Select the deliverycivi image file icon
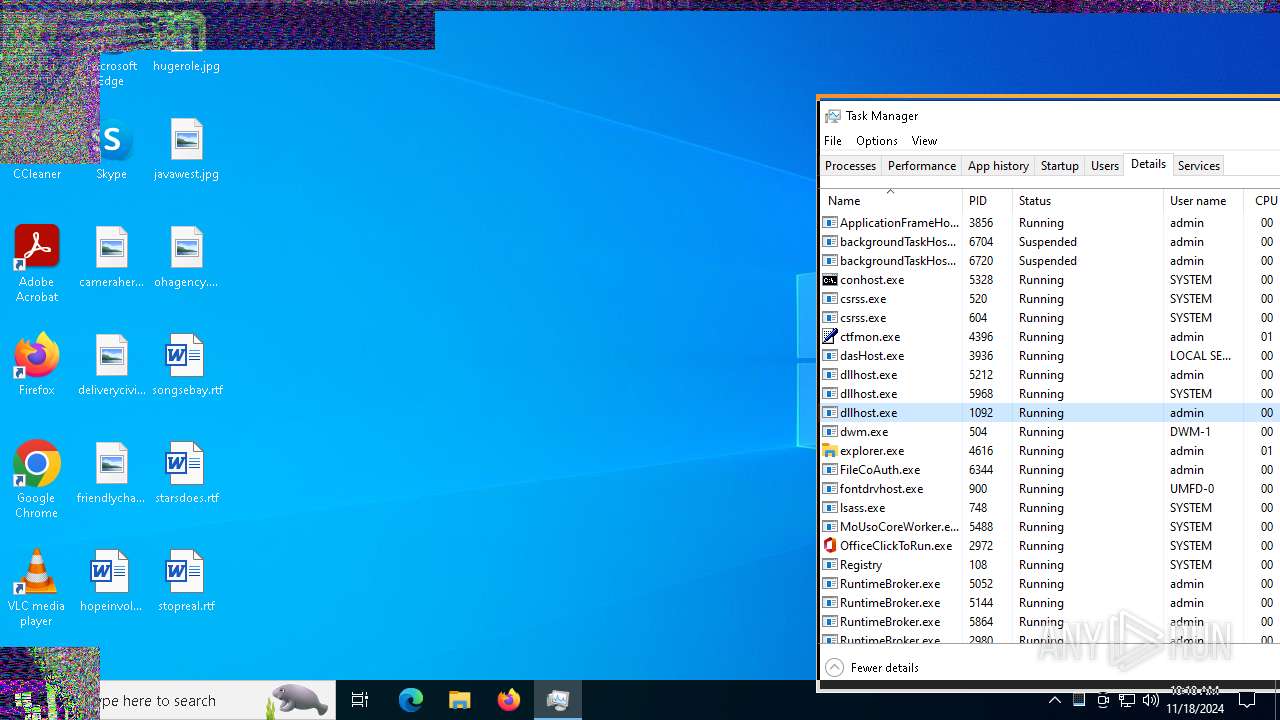Viewport: 1280px width, 720px height. [111, 365]
